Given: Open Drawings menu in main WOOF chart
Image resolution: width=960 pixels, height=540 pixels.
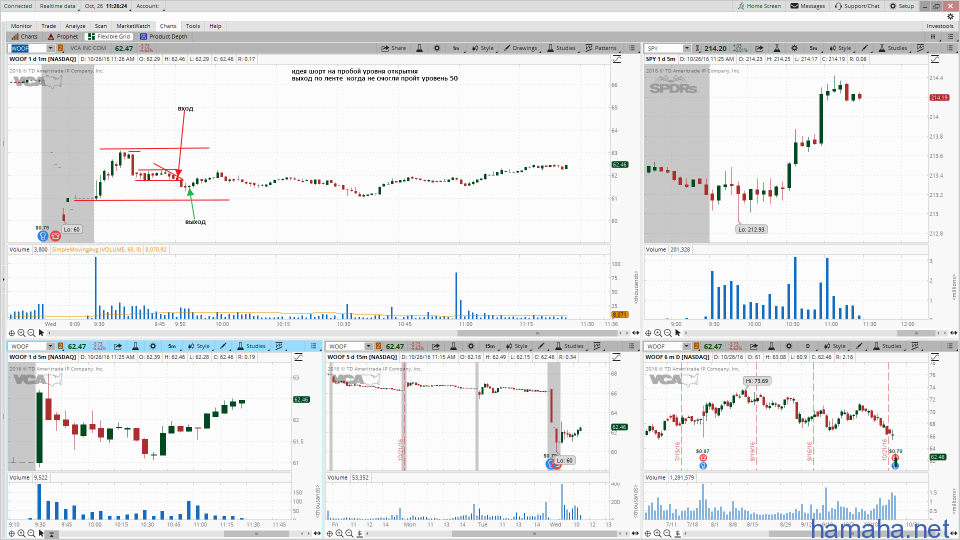Looking at the screenshot, I should [520, 48].
